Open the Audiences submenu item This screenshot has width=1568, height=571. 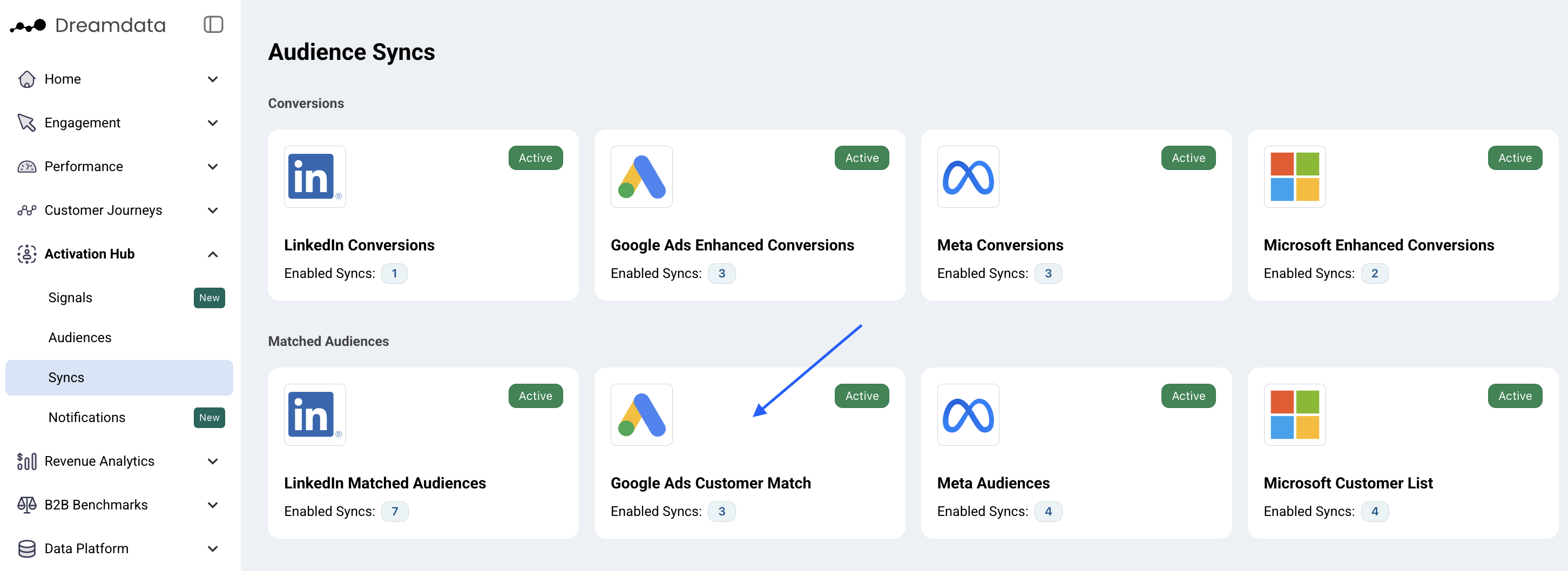(119, 338)
